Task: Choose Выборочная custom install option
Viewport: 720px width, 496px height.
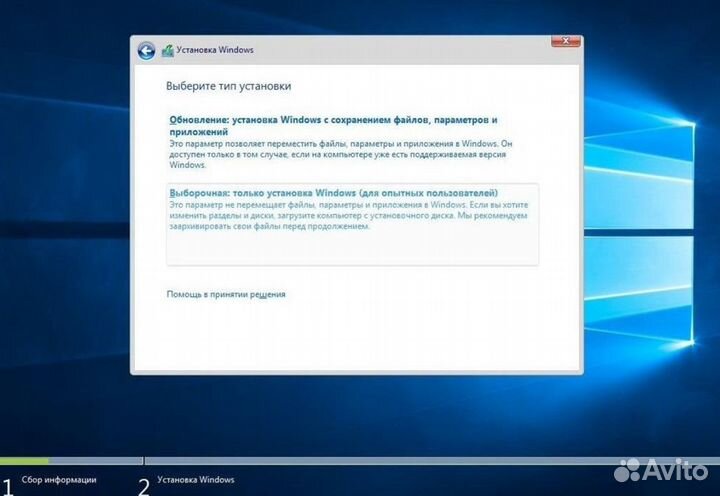Action: pyautogui.click(x=353, y=225)
